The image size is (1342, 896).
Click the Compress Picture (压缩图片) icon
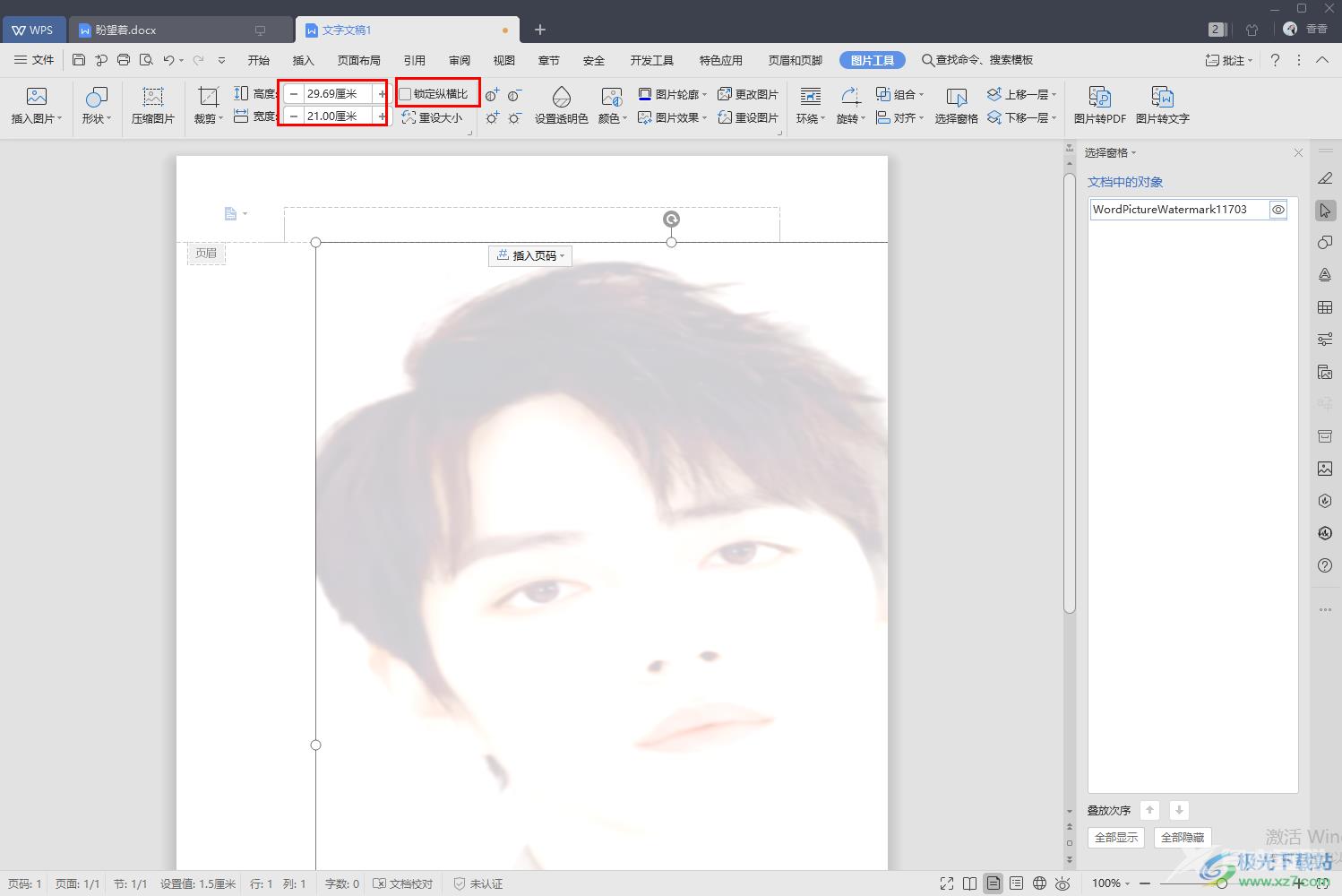[153, 97]
